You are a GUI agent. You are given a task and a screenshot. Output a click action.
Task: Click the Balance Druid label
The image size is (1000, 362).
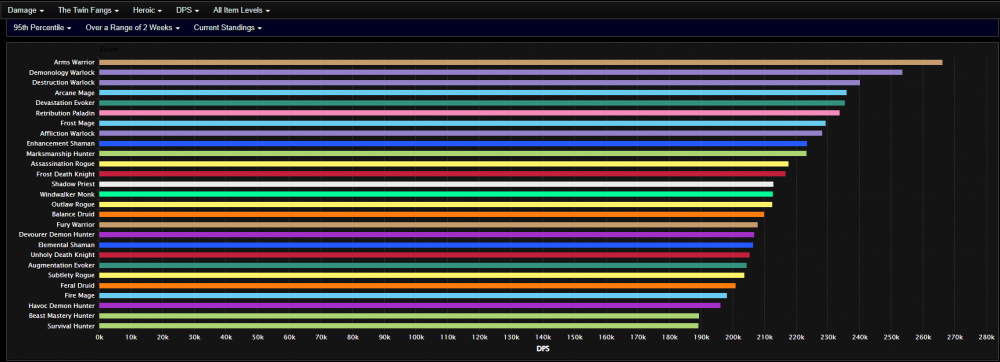tap(73, 215)
